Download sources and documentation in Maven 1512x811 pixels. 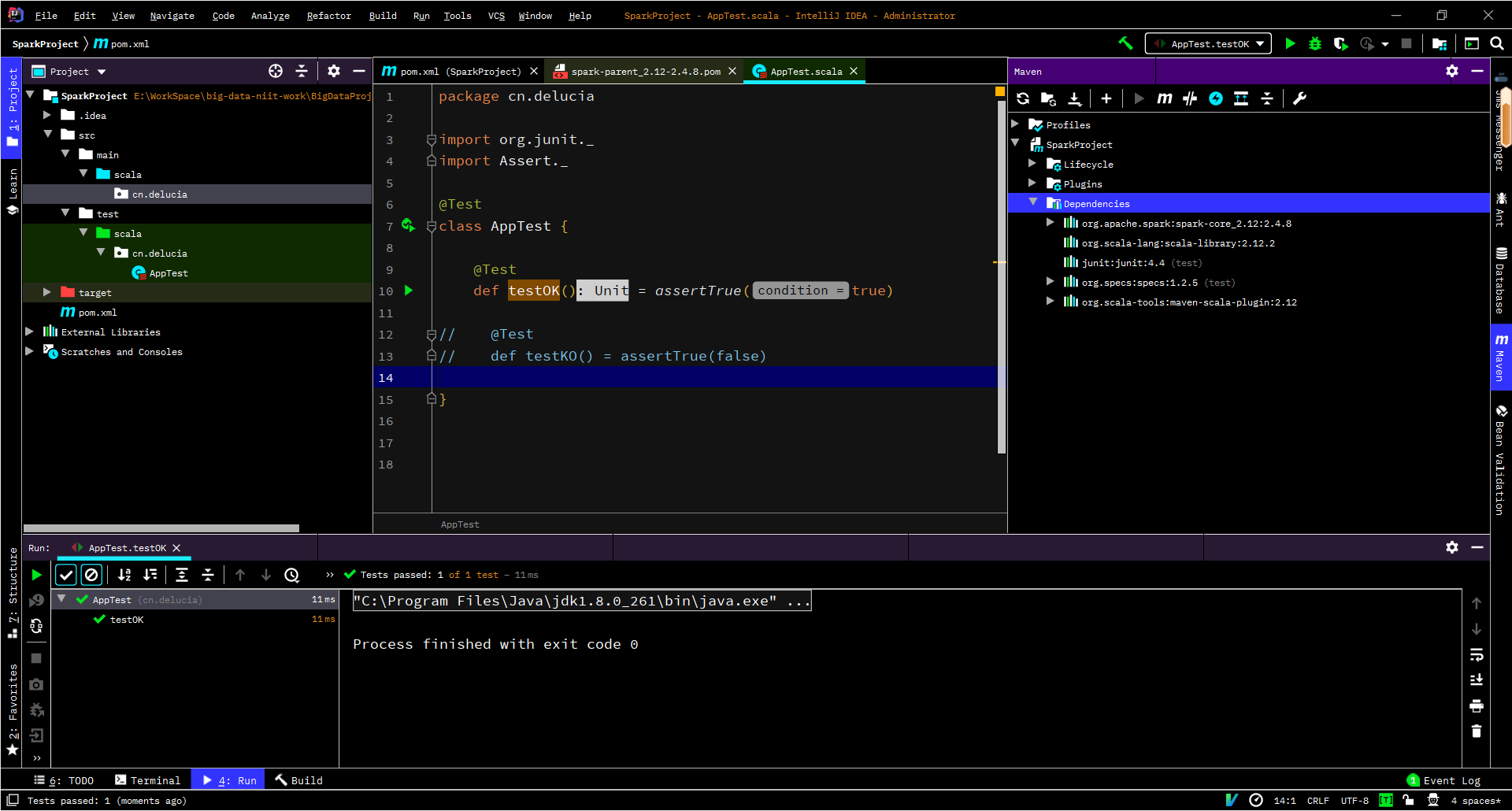[1074, 98]
